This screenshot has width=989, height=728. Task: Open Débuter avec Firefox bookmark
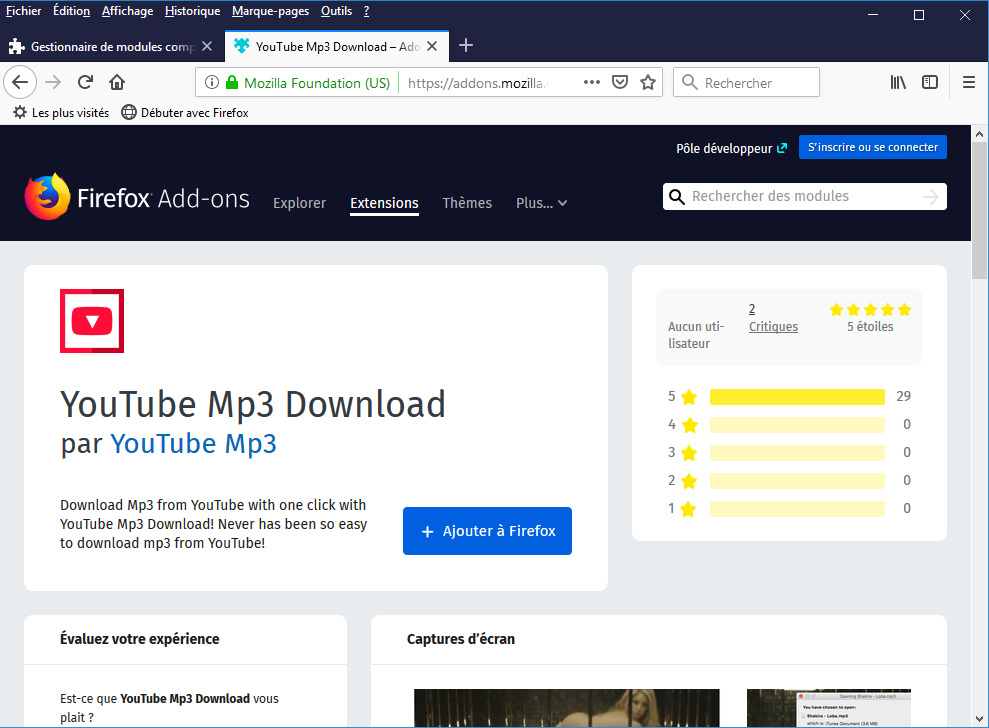click(185, 112)
